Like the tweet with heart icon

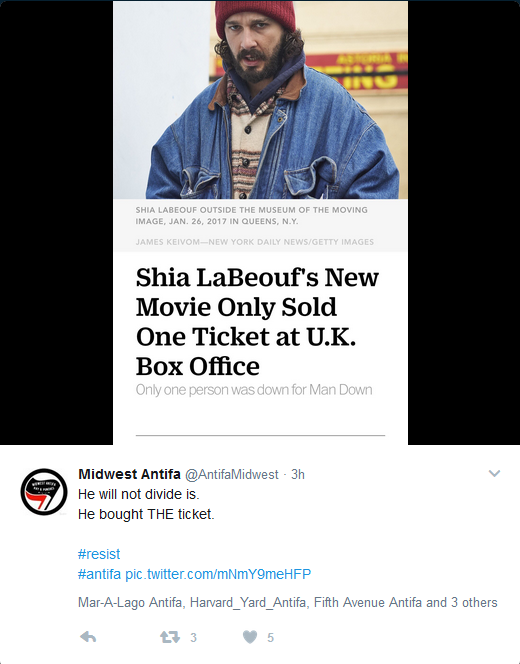pos(250,637)
